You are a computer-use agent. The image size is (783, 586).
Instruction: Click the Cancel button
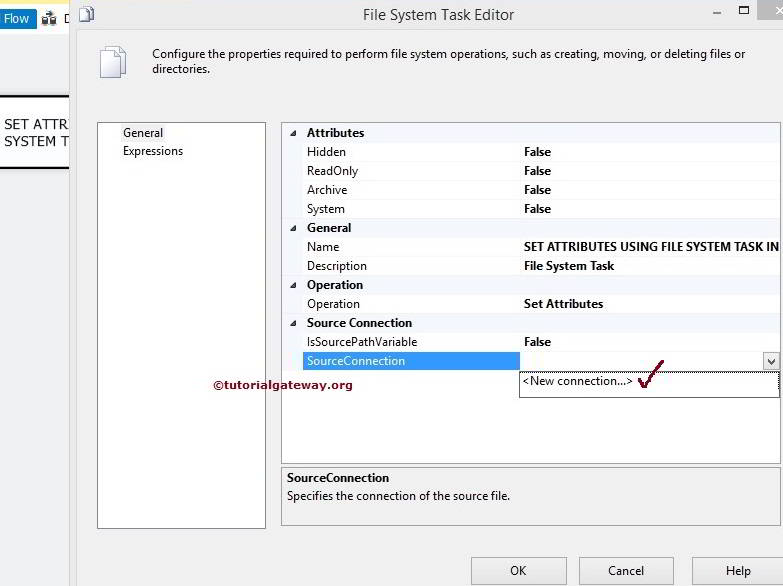tap(626, 571)
